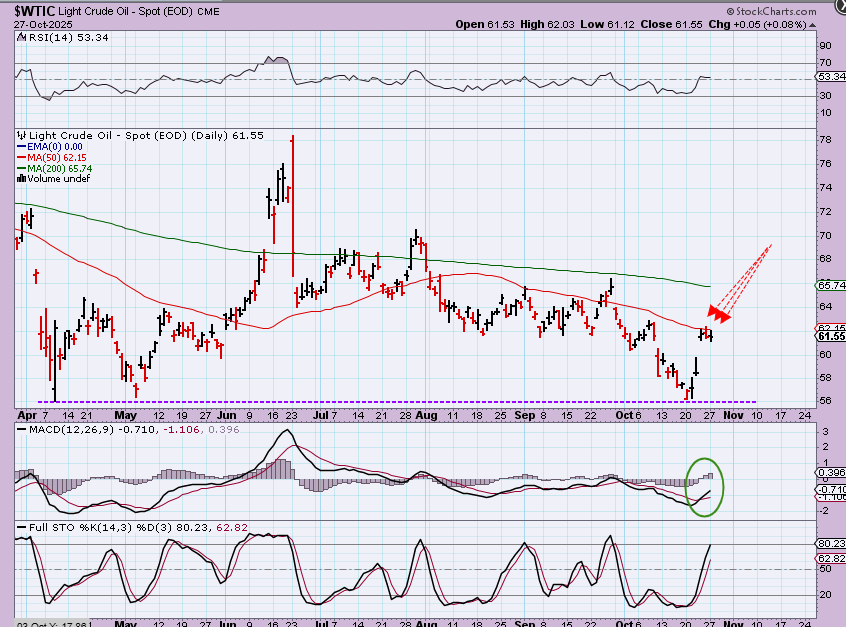846x627 pixels.
Task: Click the RSI(14) candlestick icon beside its label
Action: (20, 38)
